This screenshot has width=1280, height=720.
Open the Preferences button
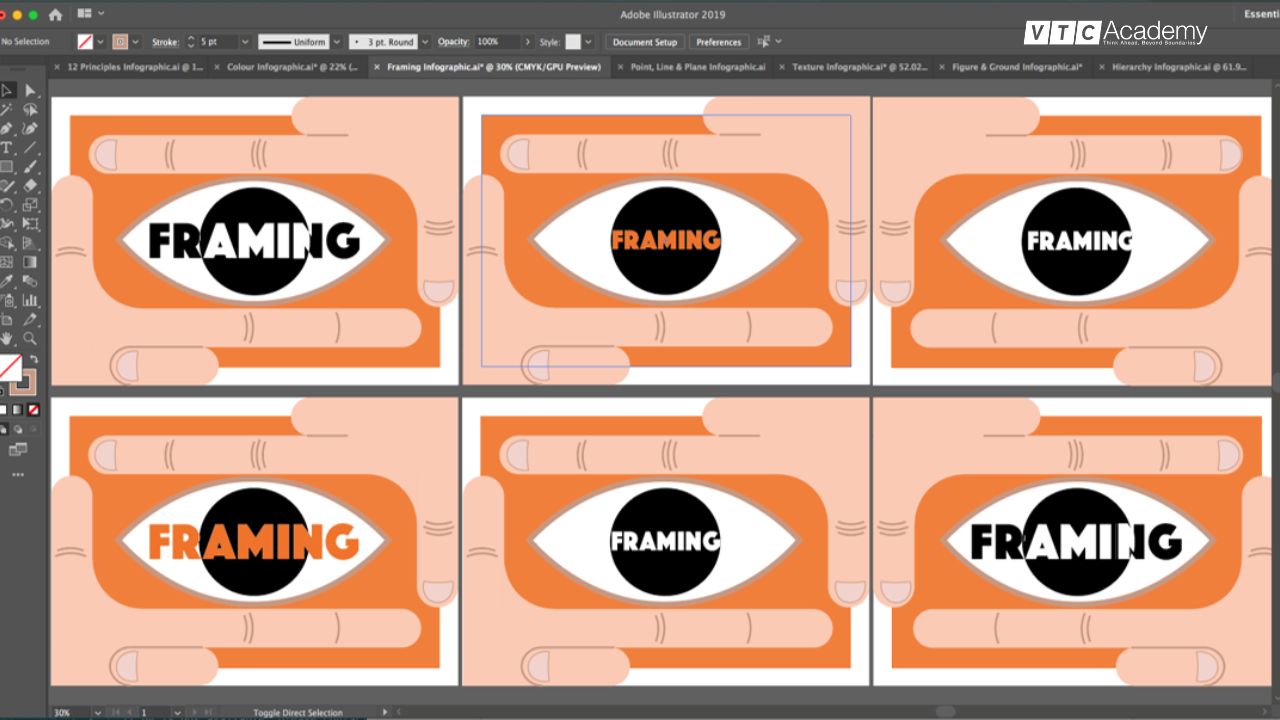click(x=718, y=42)
